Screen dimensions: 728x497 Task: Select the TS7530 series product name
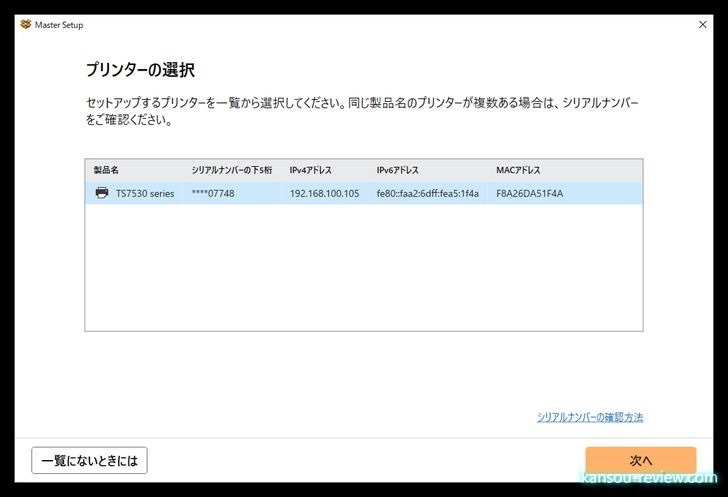[145, 193]
